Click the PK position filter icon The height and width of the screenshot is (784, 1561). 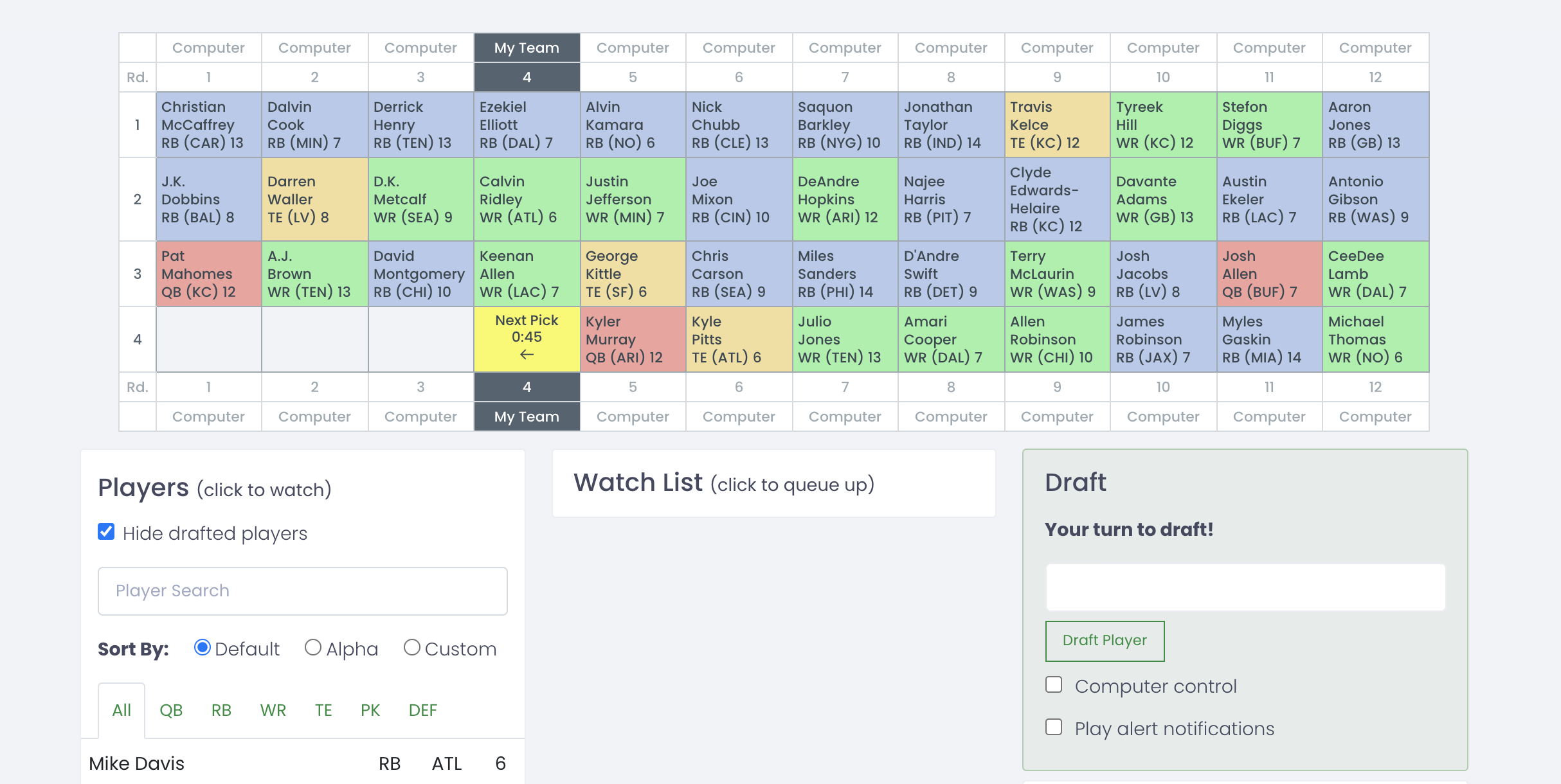point(370,710)
